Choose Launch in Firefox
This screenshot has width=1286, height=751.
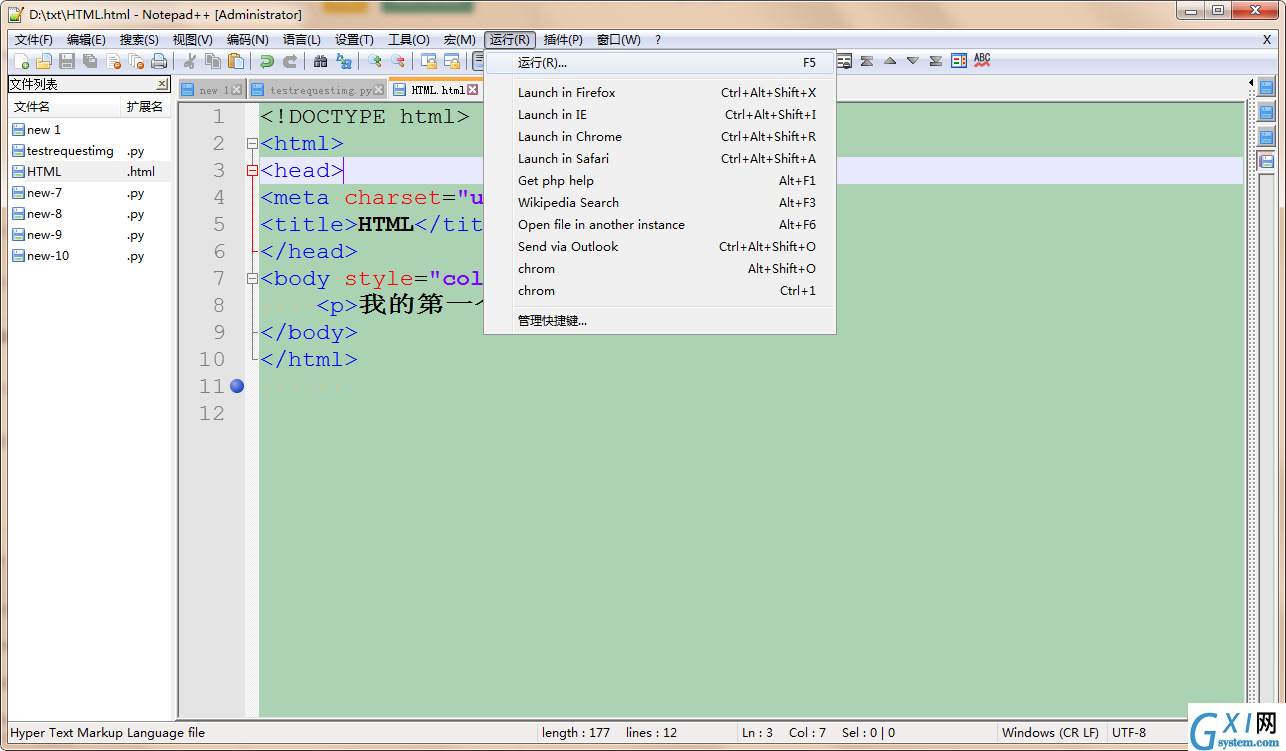point(660,93)
